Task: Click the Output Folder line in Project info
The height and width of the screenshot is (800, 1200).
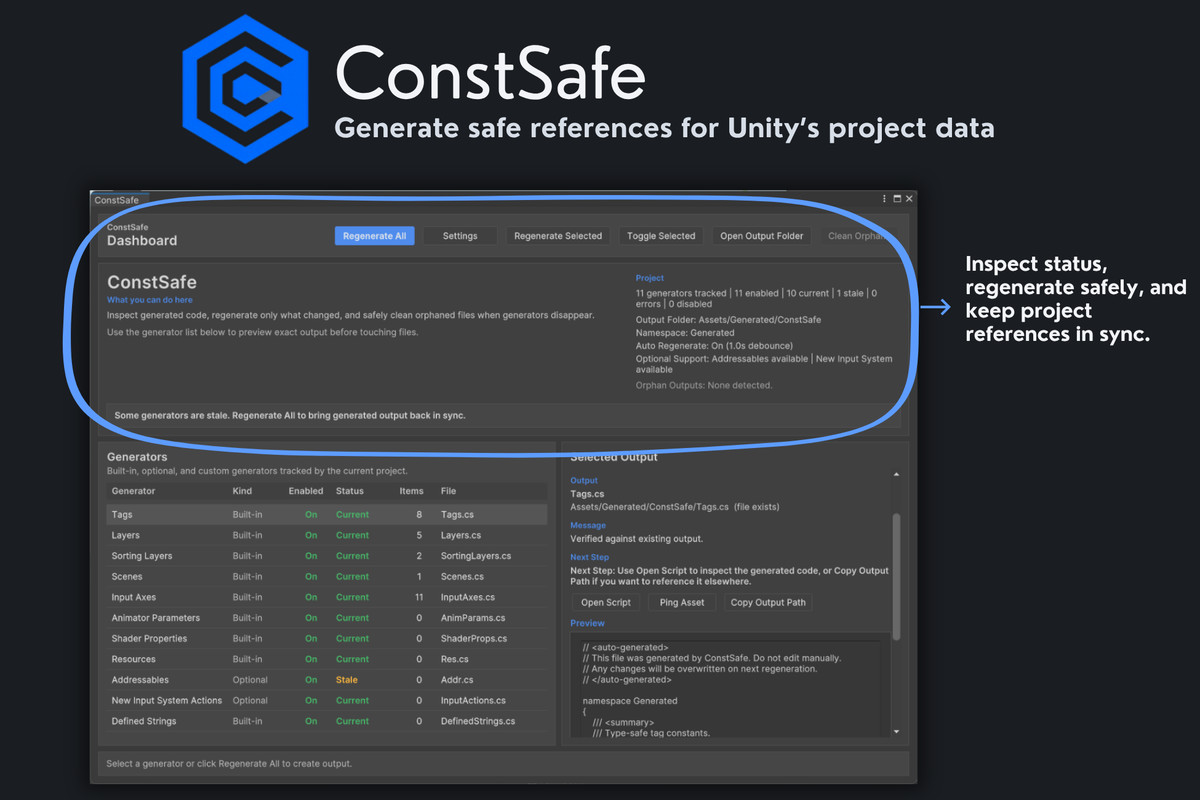Action: 728,320
